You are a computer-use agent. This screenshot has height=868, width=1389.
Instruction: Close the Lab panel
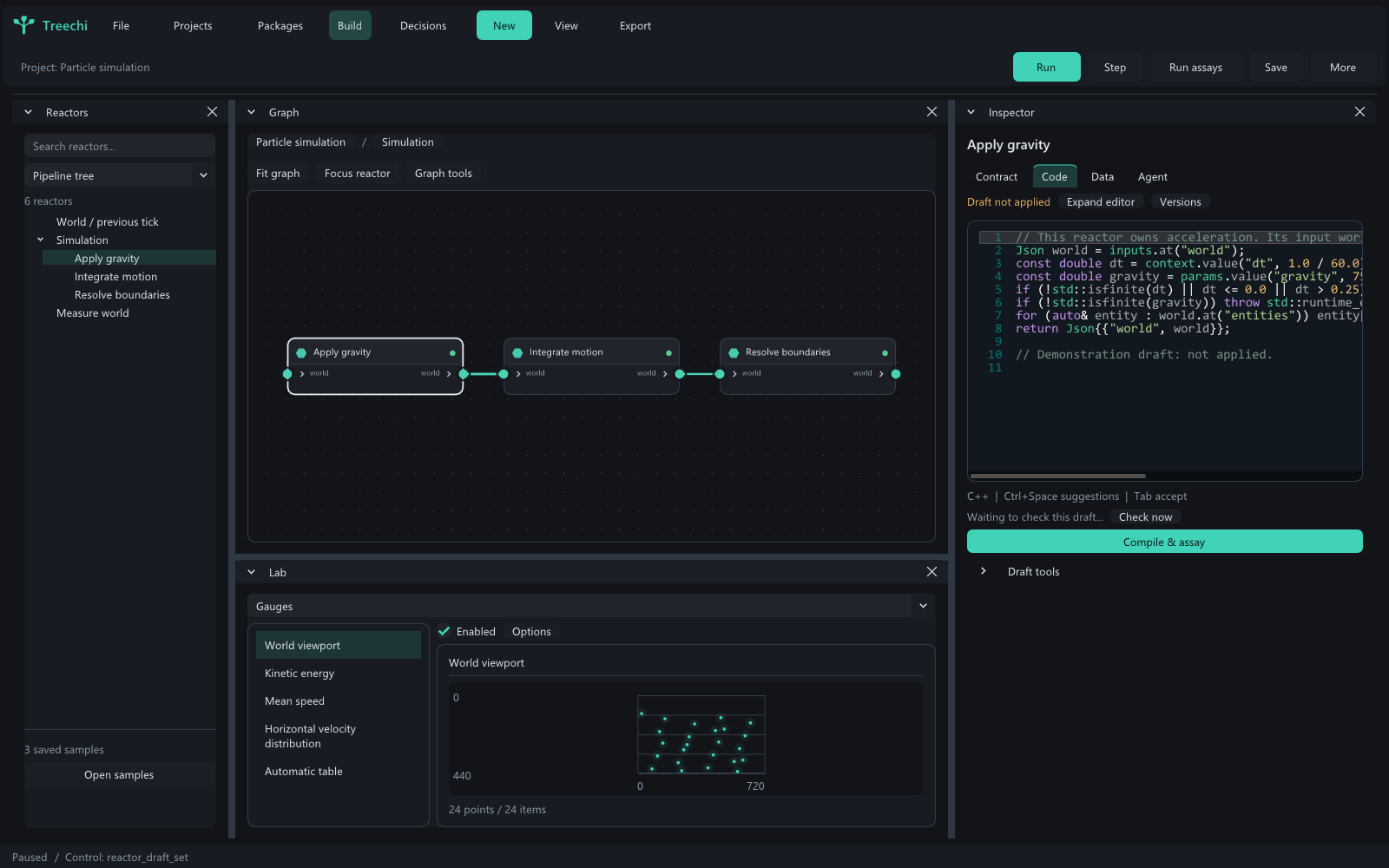(x=931, y=572)
